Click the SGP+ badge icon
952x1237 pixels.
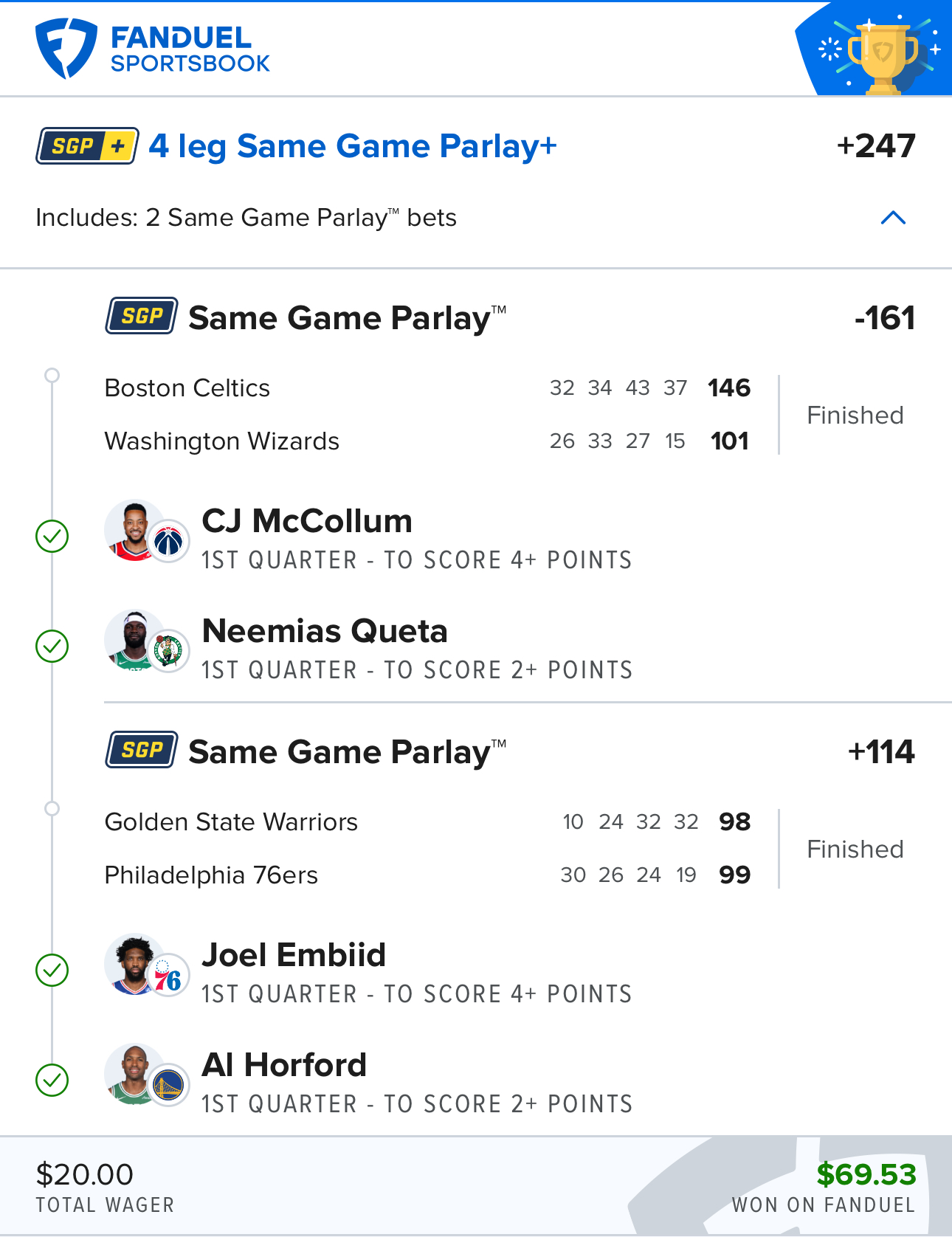[x=87, y=146]
